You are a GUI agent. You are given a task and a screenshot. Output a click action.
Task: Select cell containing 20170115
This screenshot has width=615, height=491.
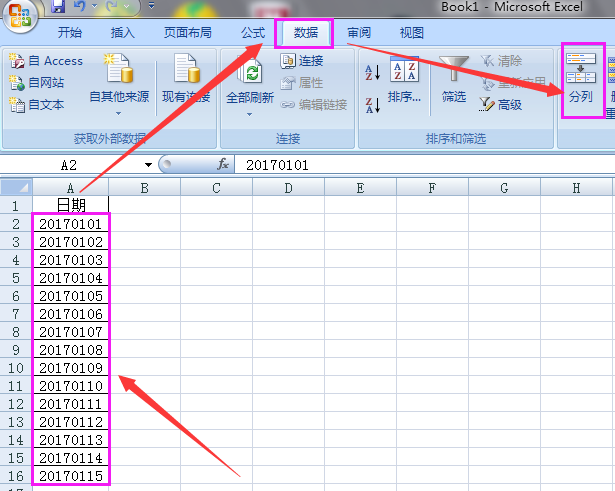pyautogui.click(x=71, y=476)
